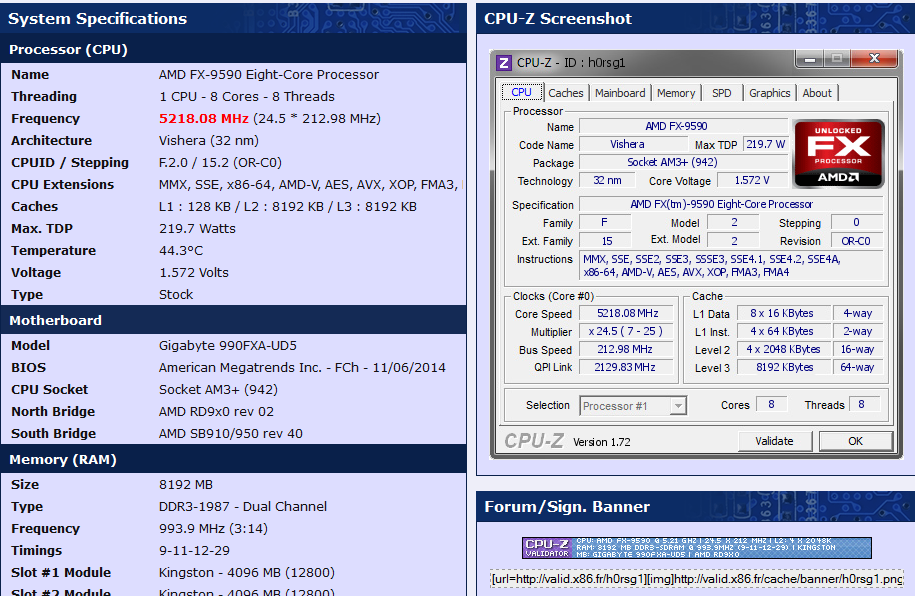Open the Processor #1 selection dropdown
Viewport: 915px width, 596px height.
633,406
